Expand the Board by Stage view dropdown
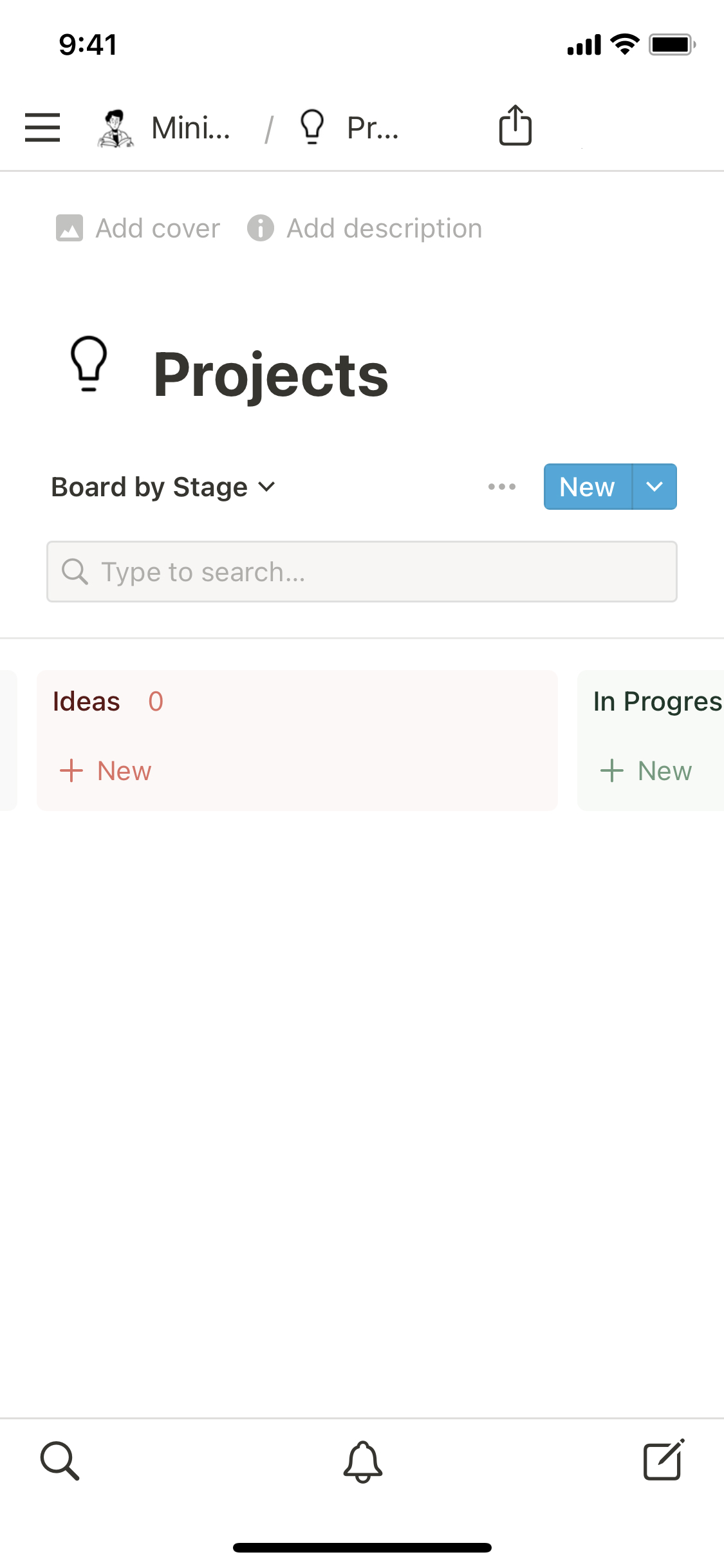Screen dimensions: 724x1568 point(163,487)
